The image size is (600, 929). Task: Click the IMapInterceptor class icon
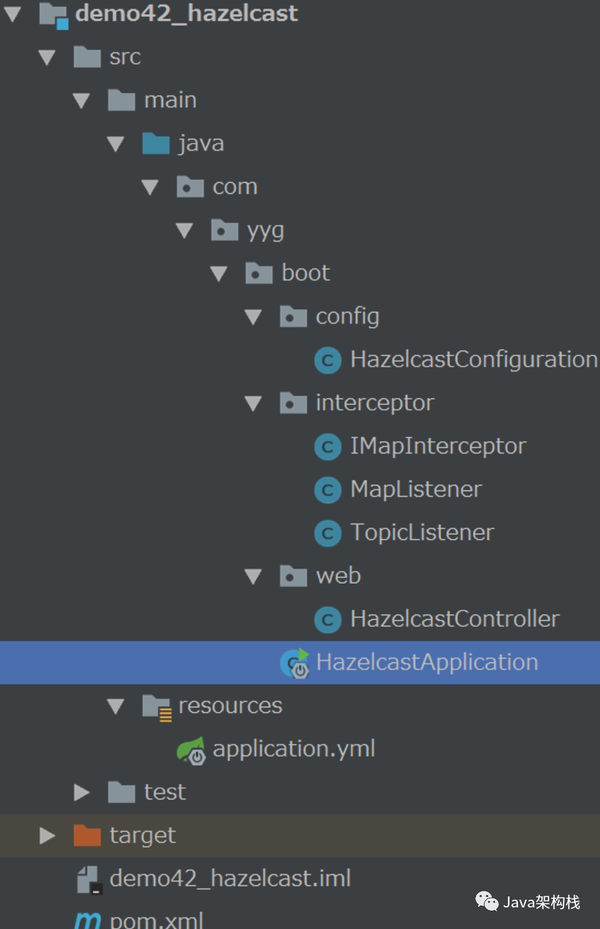pyautogui.click(x=327, y=446)
